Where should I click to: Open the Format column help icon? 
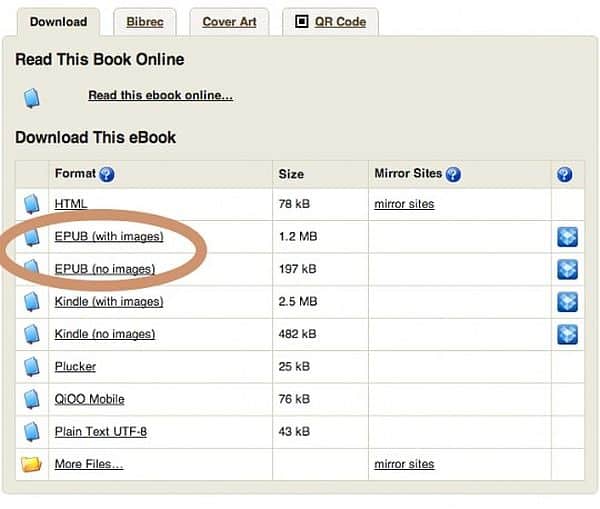107,175
